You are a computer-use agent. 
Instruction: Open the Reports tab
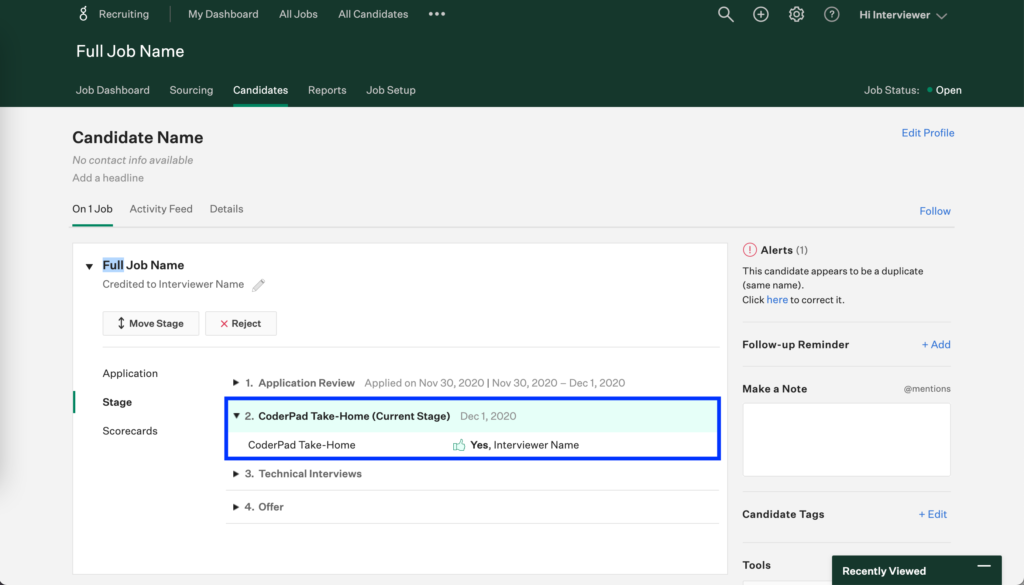[x=327, y=90]
